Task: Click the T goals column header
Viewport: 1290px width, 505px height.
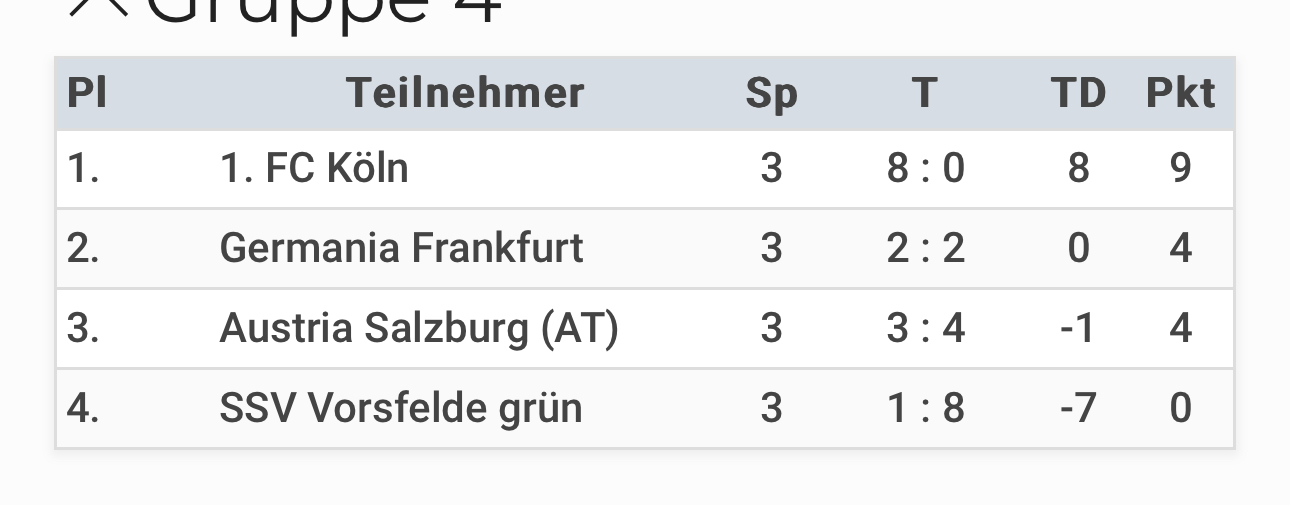Action: [x=925, y=93]
